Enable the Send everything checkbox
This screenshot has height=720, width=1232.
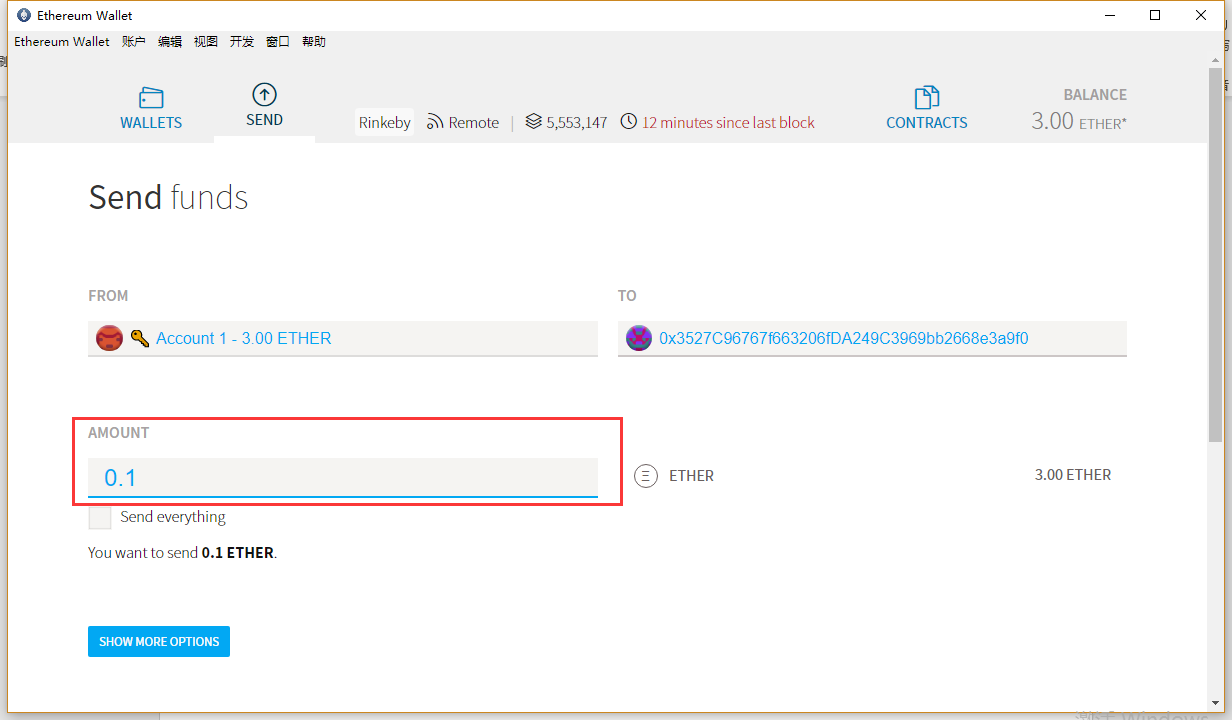click(100, 517)
